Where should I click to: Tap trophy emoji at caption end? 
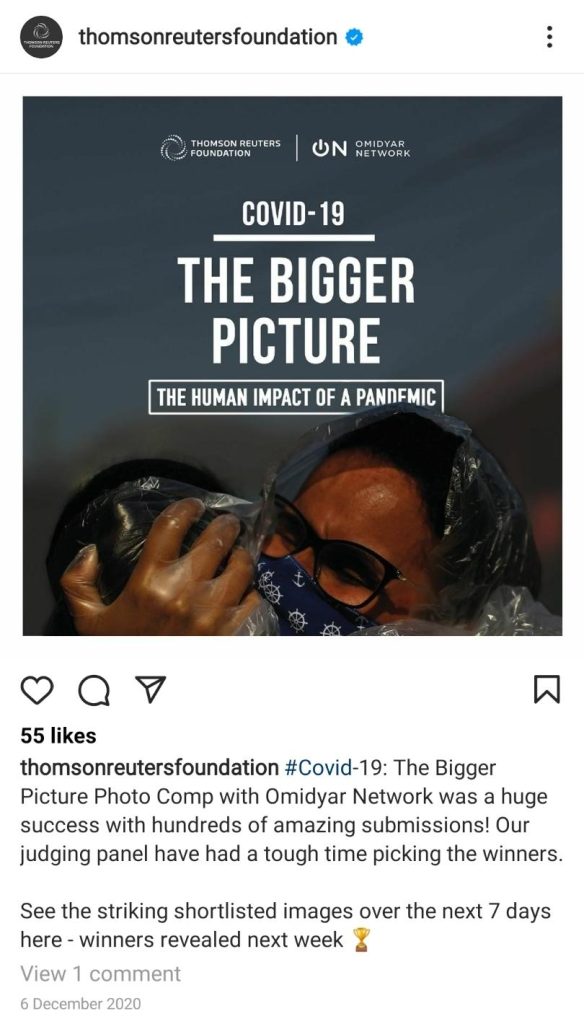point(361,940)
